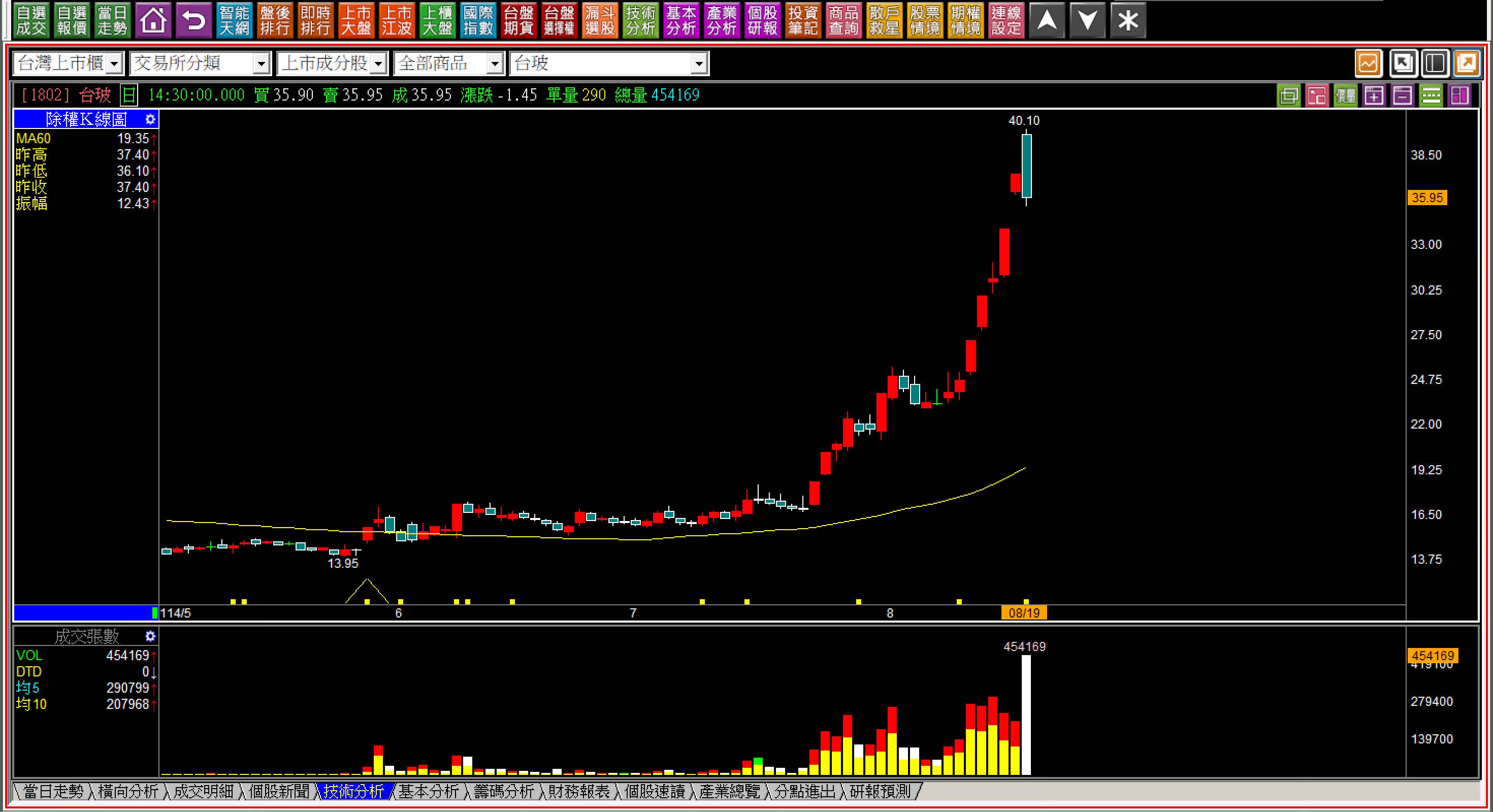The height and width of the screenshot is (812, 1493).
Task: Click the orange pop-out window icon
Action: click(x=1467, y=63)
